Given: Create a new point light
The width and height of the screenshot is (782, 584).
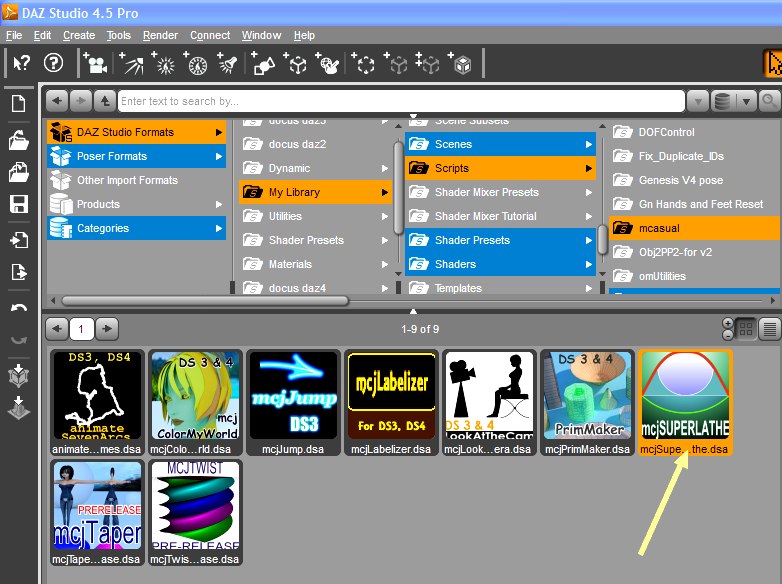Looking at the screenshot, I should pyautogui.click(x=164, y=63).
